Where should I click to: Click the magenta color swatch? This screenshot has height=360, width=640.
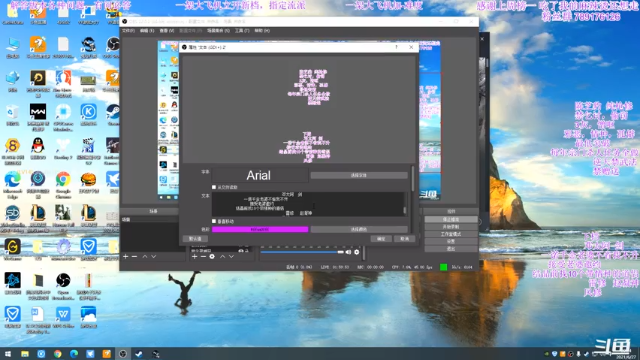pyautogui.click(x=260, y=229)
